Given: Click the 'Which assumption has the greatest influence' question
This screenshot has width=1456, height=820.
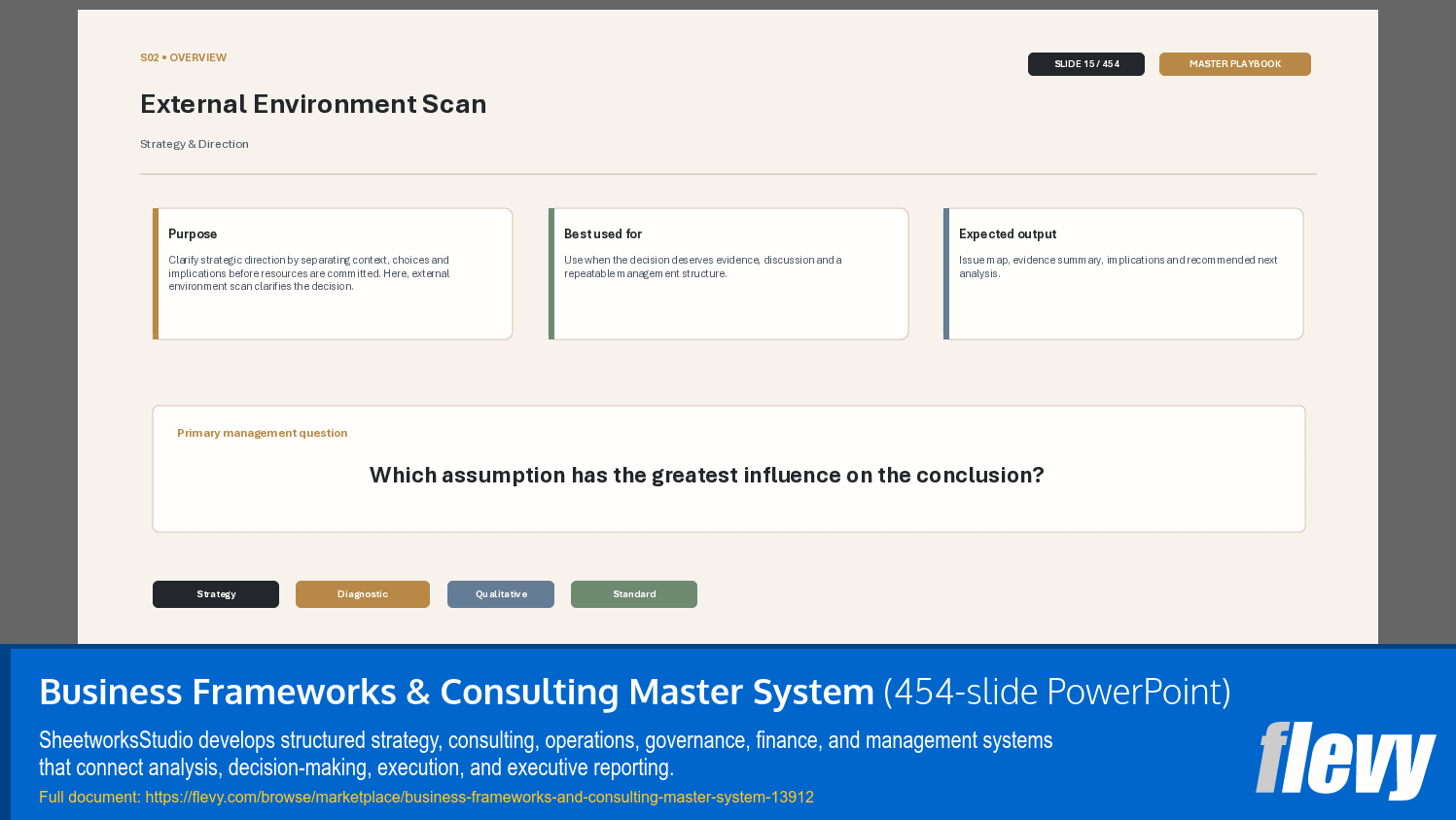Looking at the screenshot, I should (707, 475).
